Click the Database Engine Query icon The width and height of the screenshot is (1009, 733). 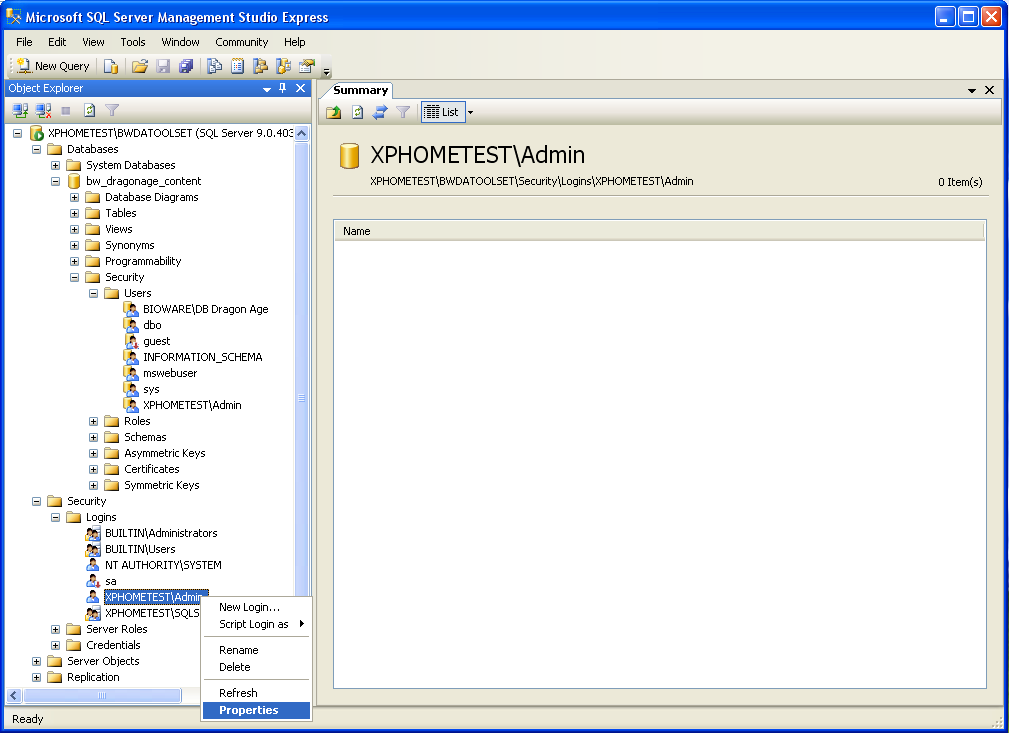pos(111,66)
